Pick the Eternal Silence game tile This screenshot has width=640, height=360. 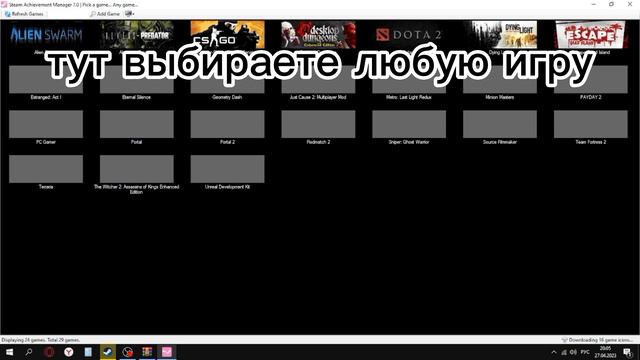click(x=137, y=82)
